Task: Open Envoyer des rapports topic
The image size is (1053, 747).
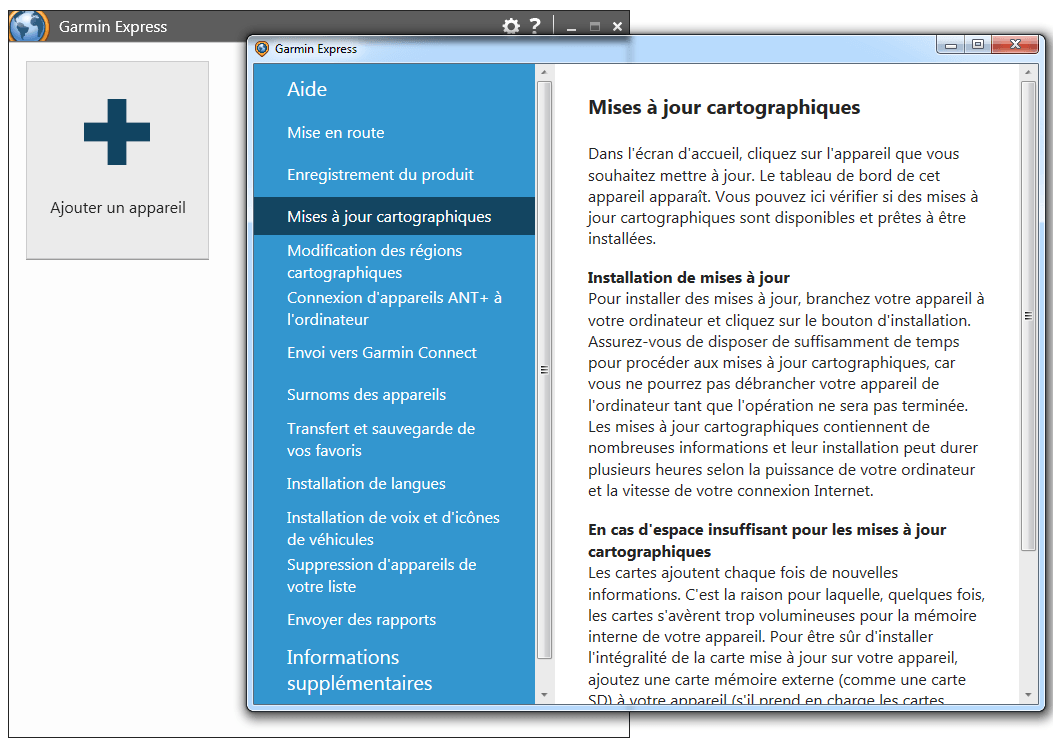Action: point(361,619)
